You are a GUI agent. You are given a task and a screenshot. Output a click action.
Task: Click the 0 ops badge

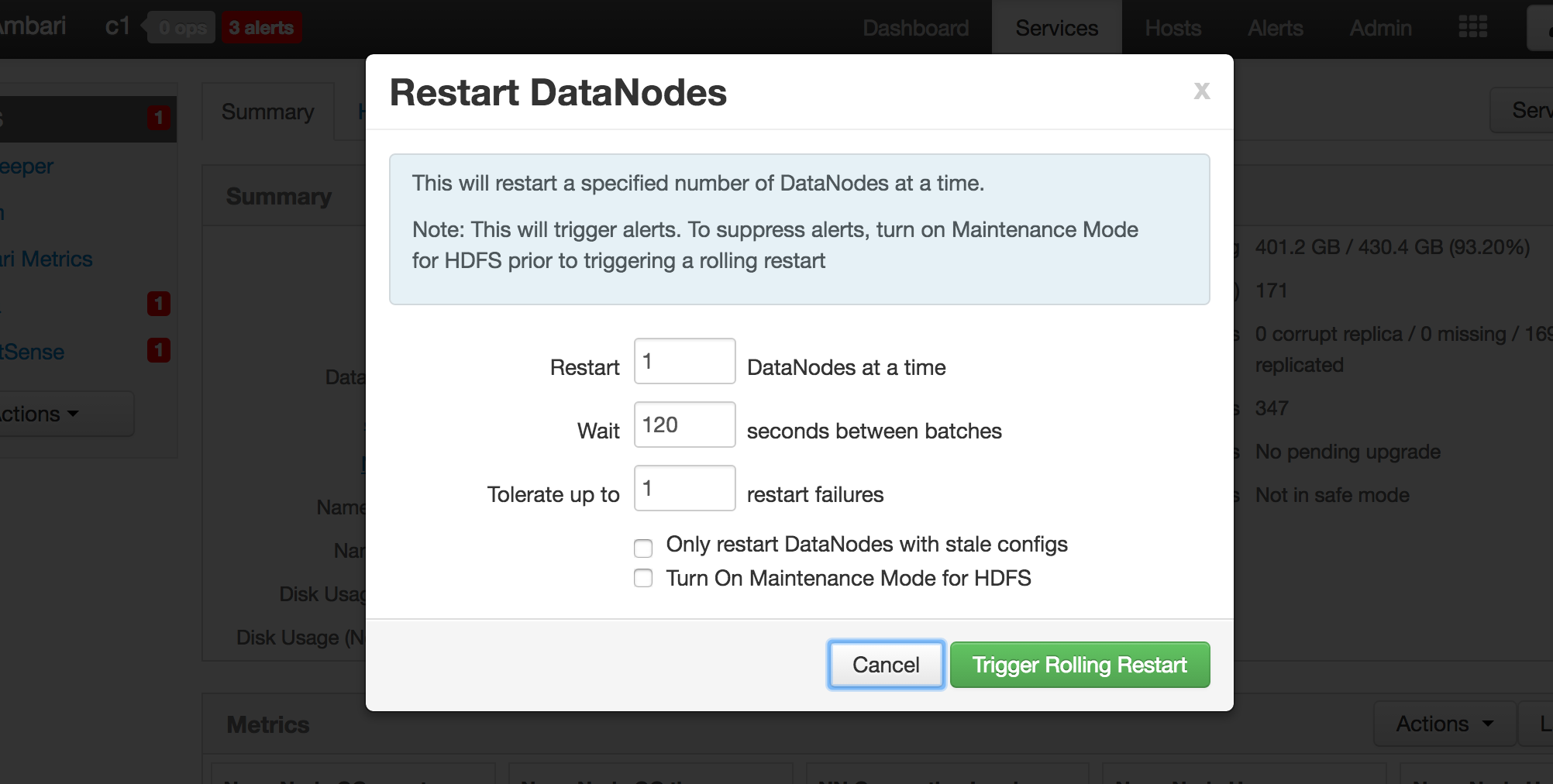click(x=182, y=28)
